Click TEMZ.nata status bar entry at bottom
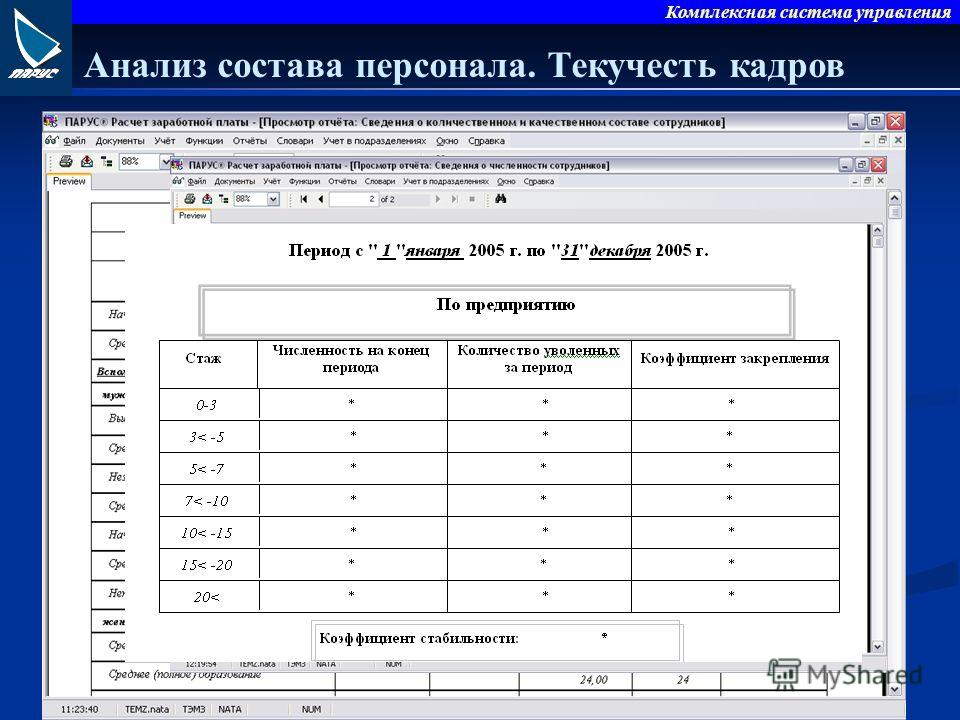The height and width of the screenshot is (720, 960). click(147, 709)
